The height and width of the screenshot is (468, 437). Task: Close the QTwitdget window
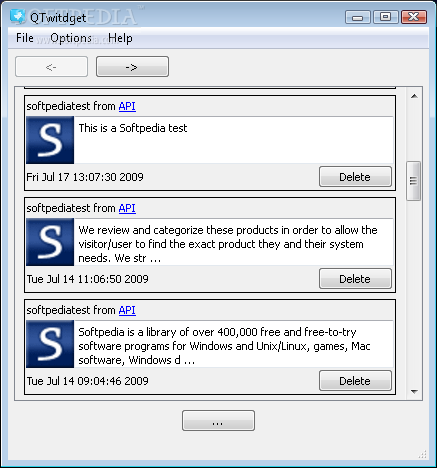[x=414, y=17]
